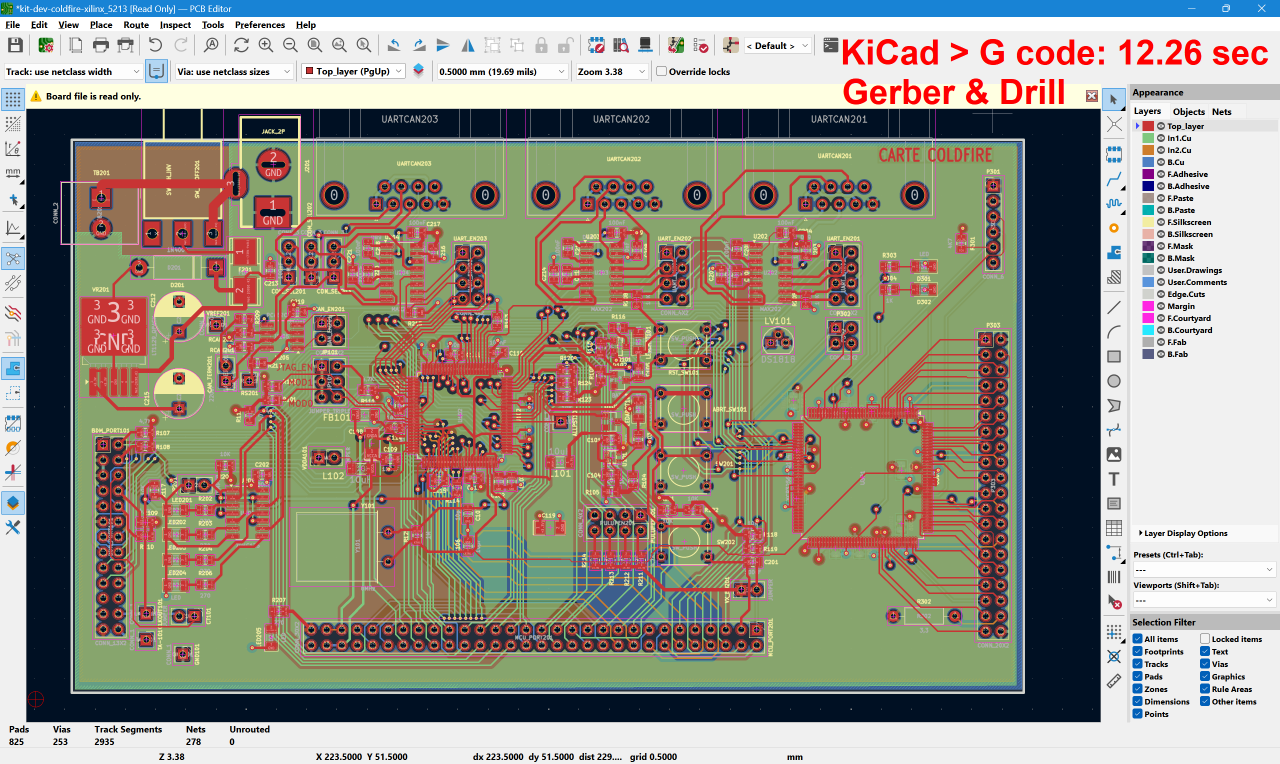Click the Save icon in top toolbar
1280x764 pixels.
click(x=15, y=45)
